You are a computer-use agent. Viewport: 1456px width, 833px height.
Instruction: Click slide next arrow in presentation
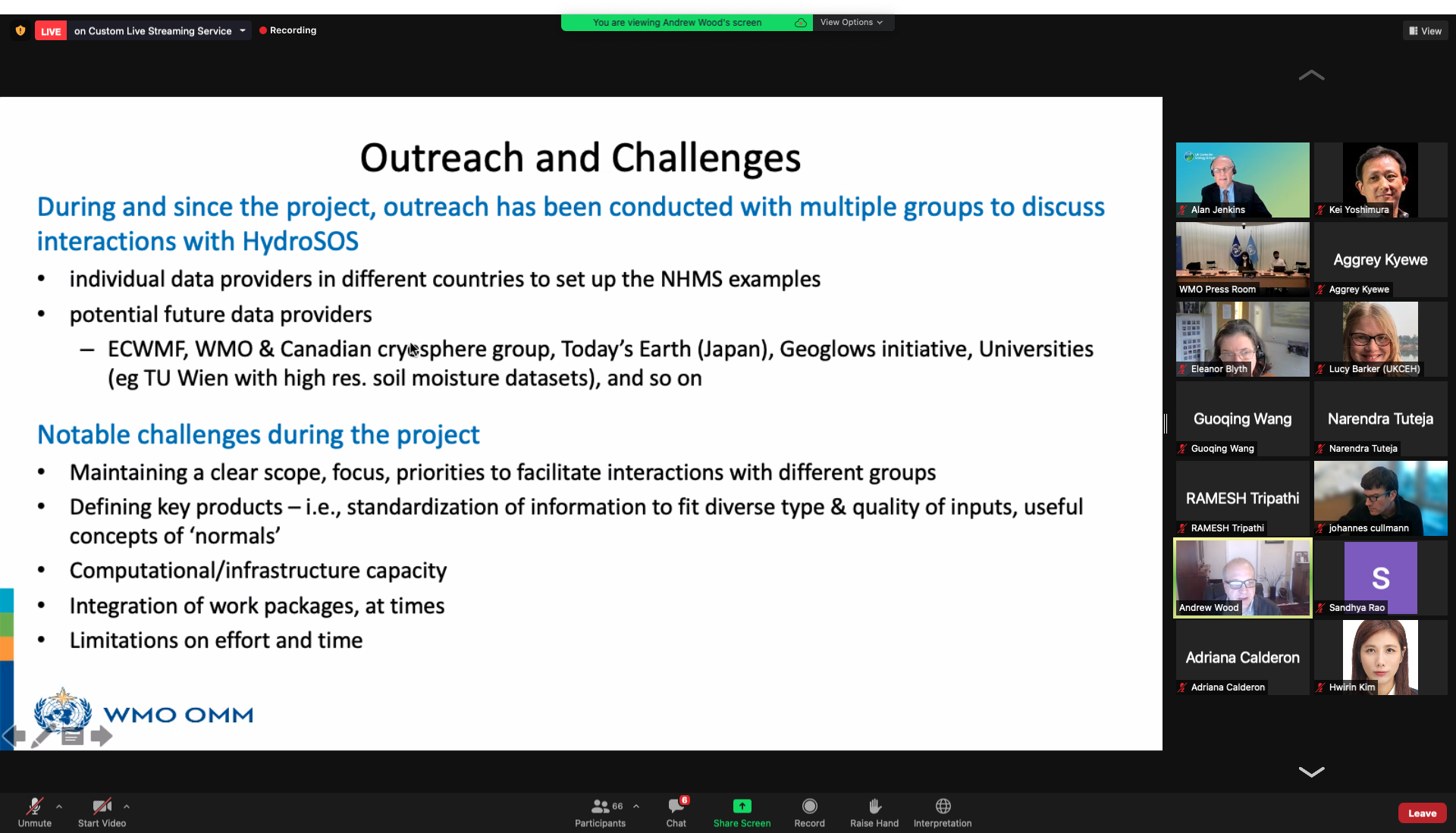(102, 736)
